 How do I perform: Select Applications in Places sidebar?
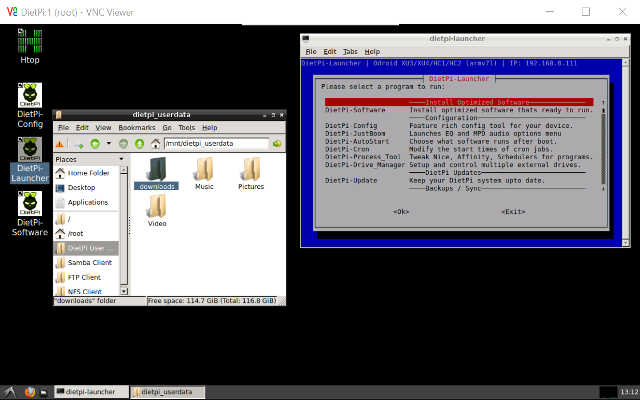point(87,202)
